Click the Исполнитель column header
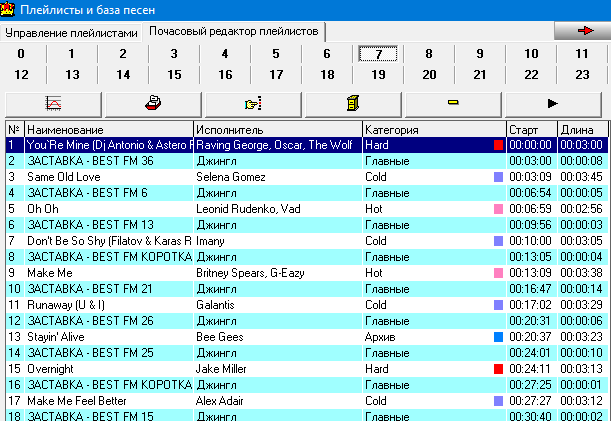The image size is (611, 421). 278,129
